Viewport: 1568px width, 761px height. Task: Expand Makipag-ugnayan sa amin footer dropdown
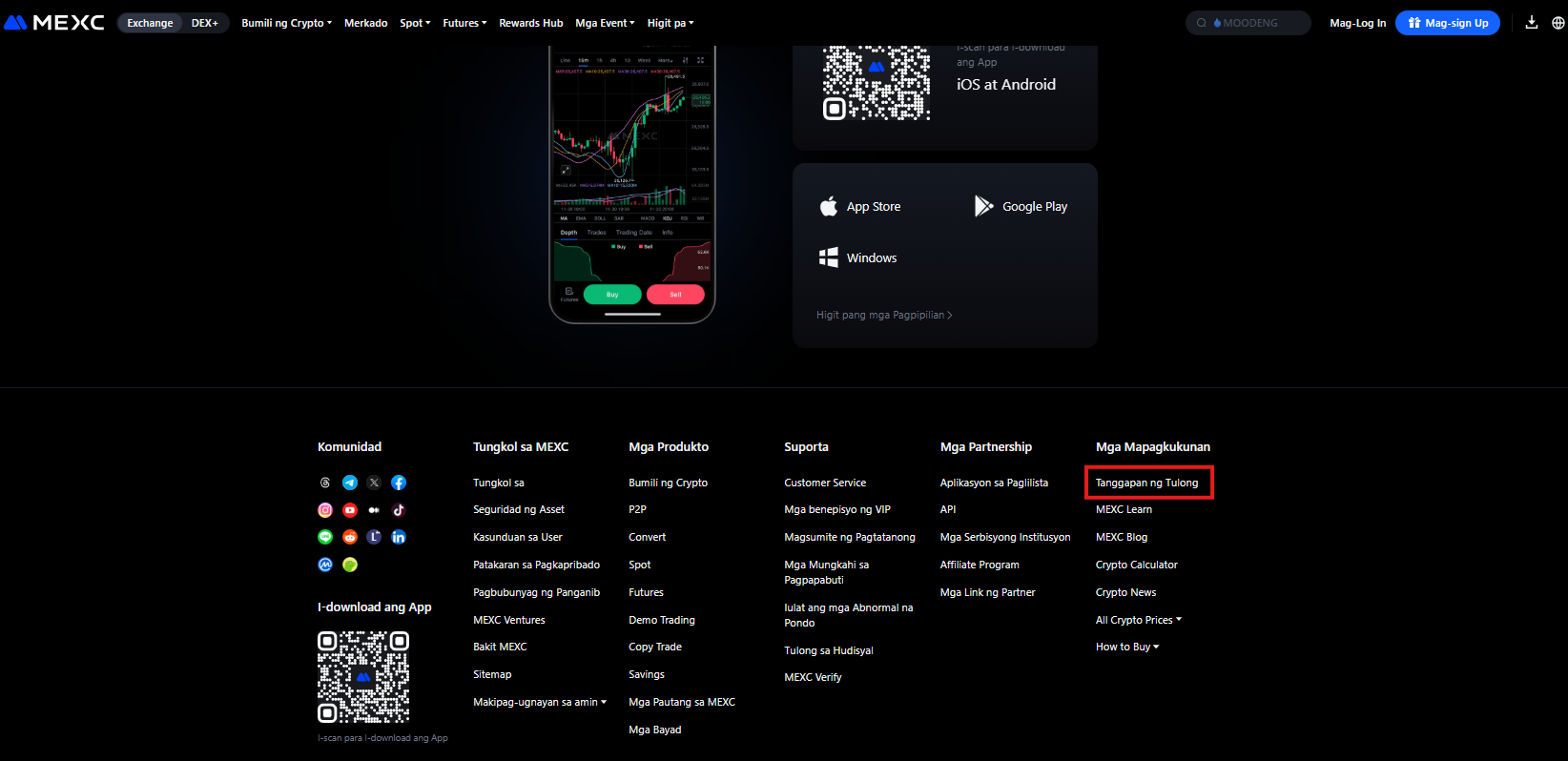click(540, 702)
